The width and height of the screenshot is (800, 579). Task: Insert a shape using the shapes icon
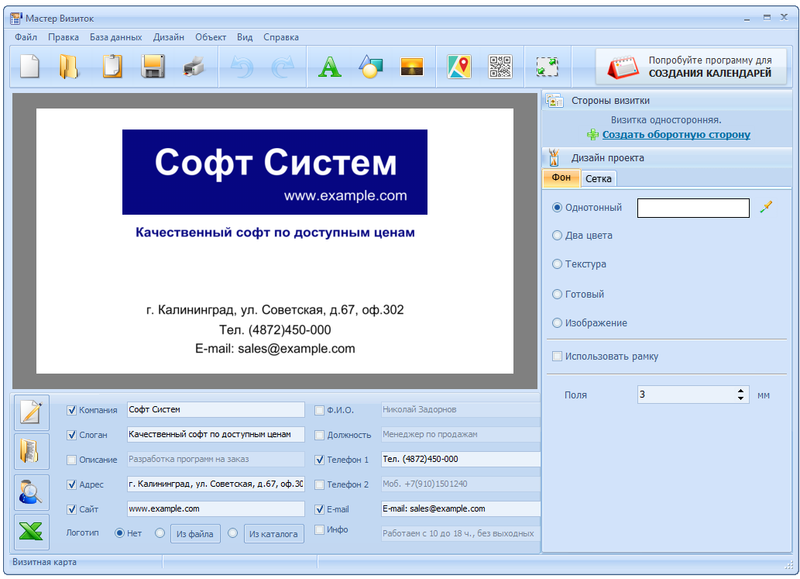tap(371, 67)
